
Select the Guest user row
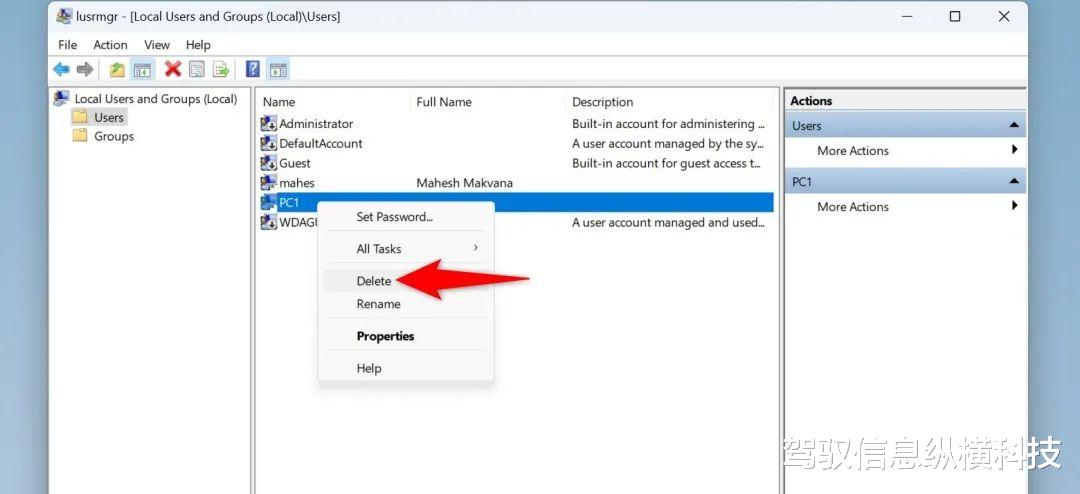pos(516,163)
